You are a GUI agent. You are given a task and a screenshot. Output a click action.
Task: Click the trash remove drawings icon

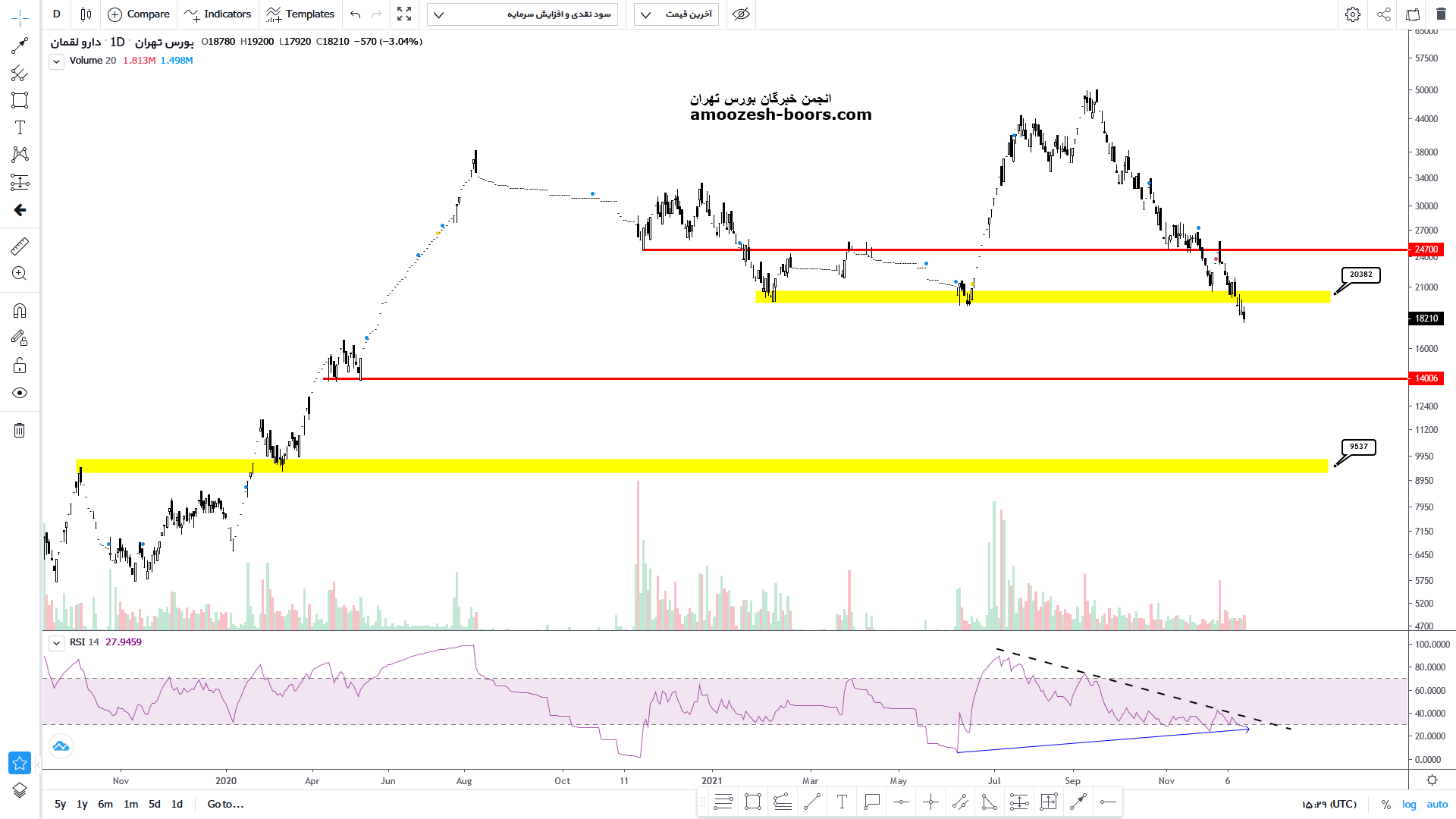pos(20,431)
